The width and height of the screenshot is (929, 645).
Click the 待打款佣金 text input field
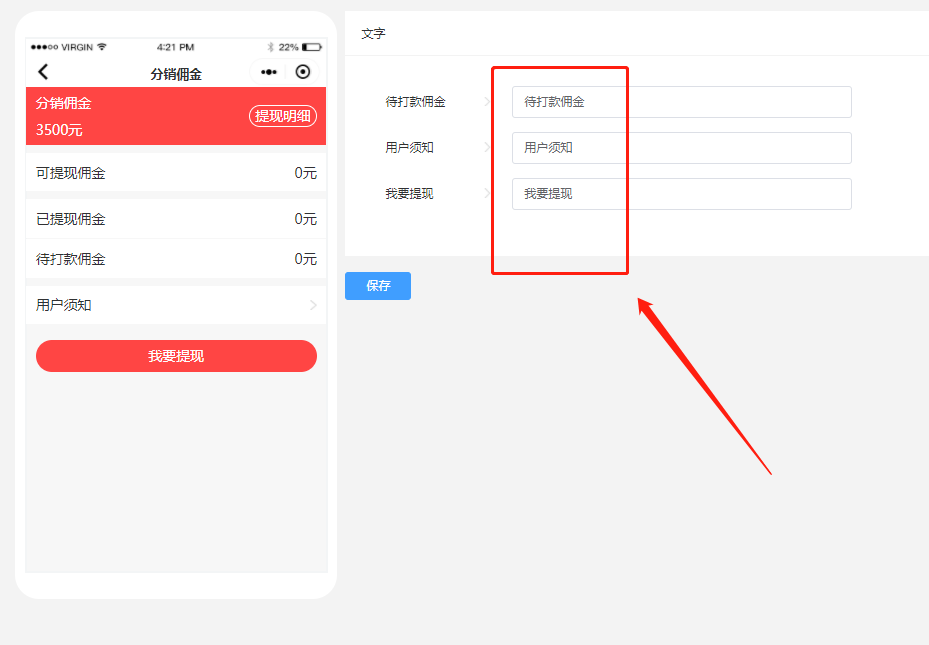(681, 102)
